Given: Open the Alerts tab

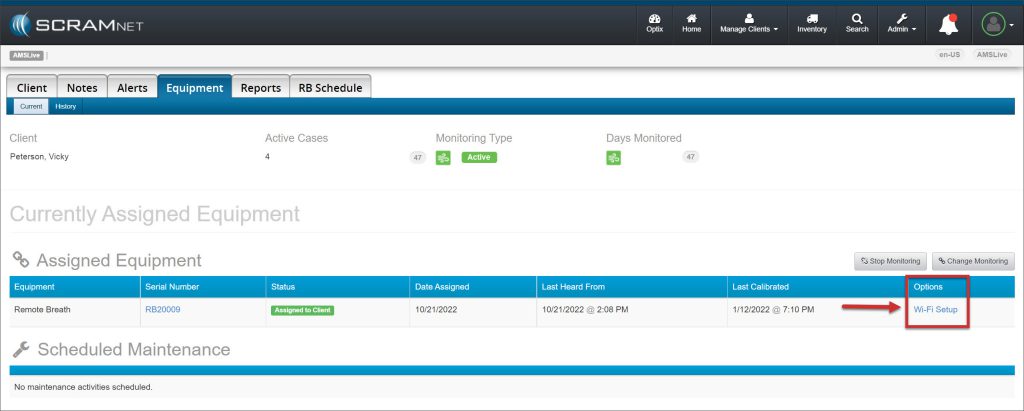Looking at the screenshot, I should (131, 88).
